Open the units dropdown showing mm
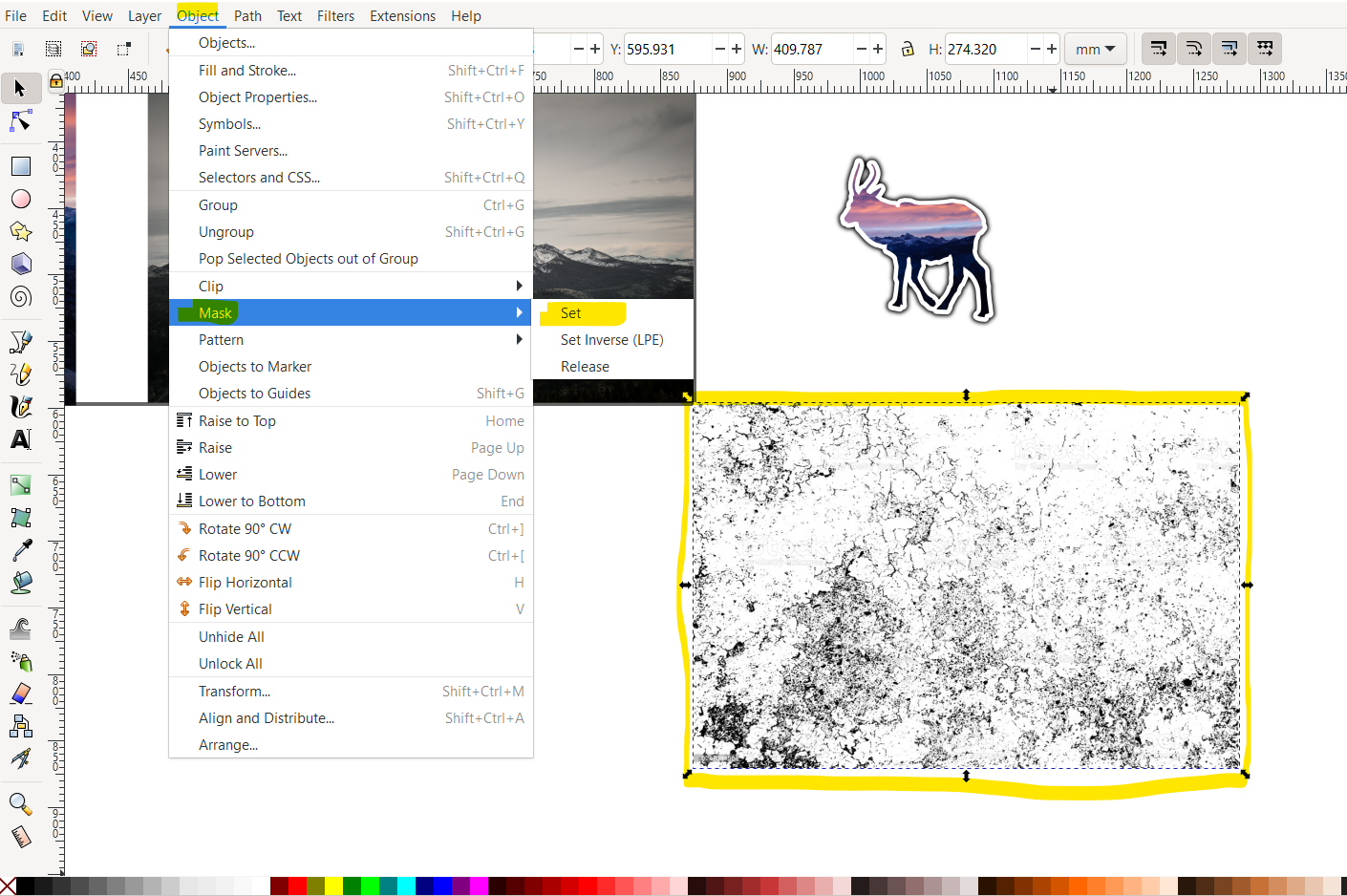The width and height of the screenshot is (1347, 896). (1095, 49)
